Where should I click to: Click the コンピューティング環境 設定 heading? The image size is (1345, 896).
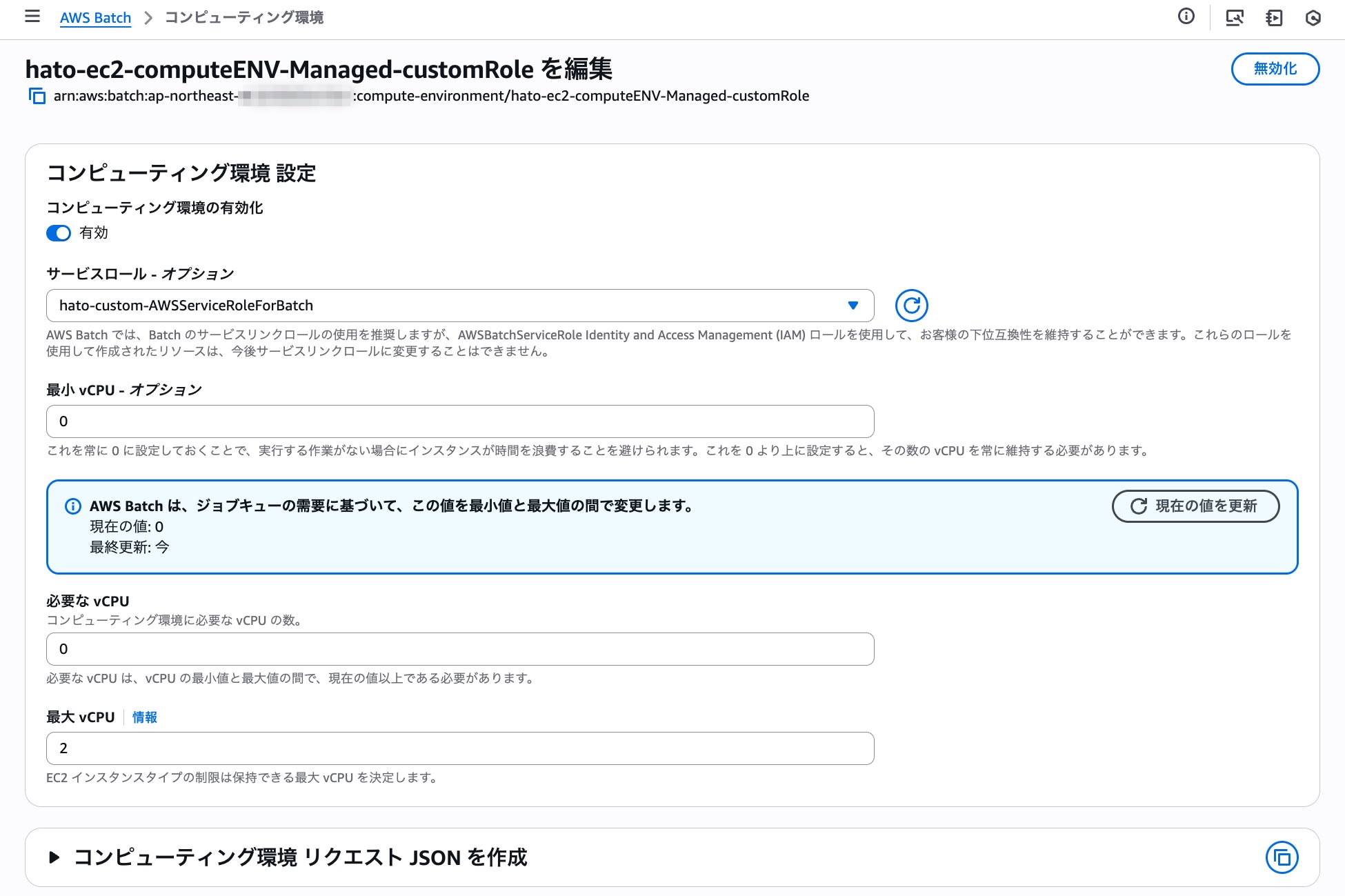point(181,173)
